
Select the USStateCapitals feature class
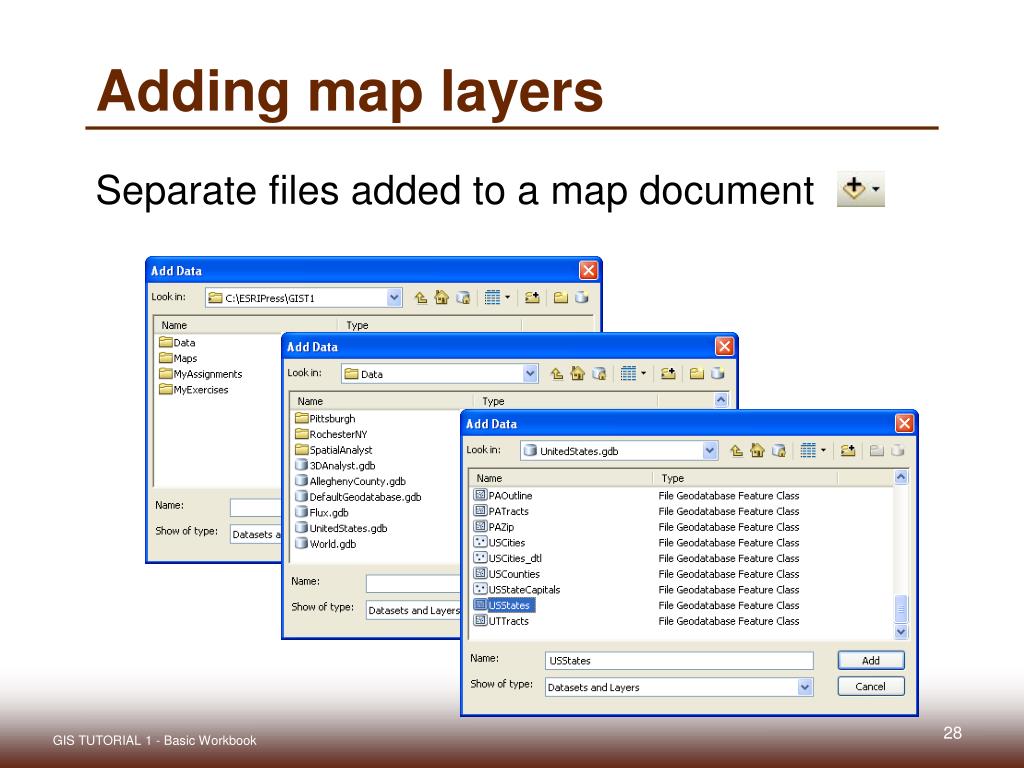(x=517, y=590)
